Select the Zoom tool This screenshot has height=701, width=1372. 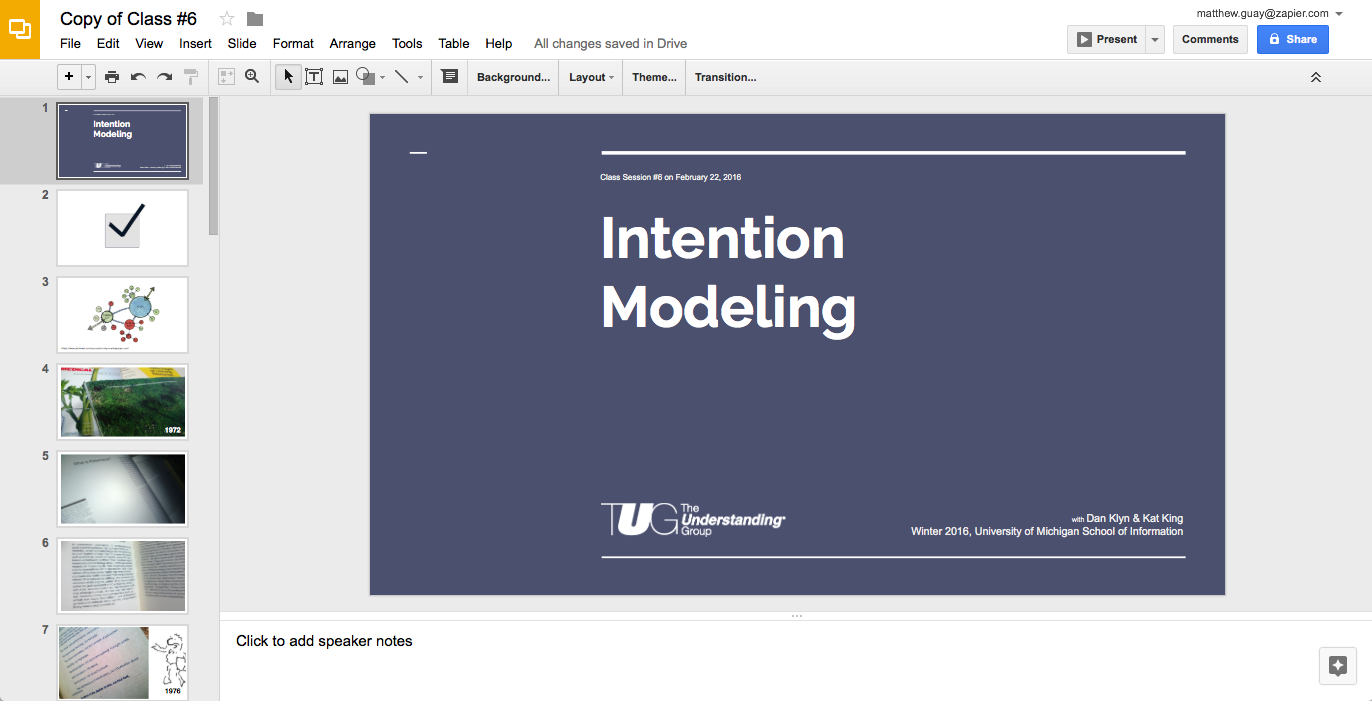pyautogui.click(x=252, y=76)
